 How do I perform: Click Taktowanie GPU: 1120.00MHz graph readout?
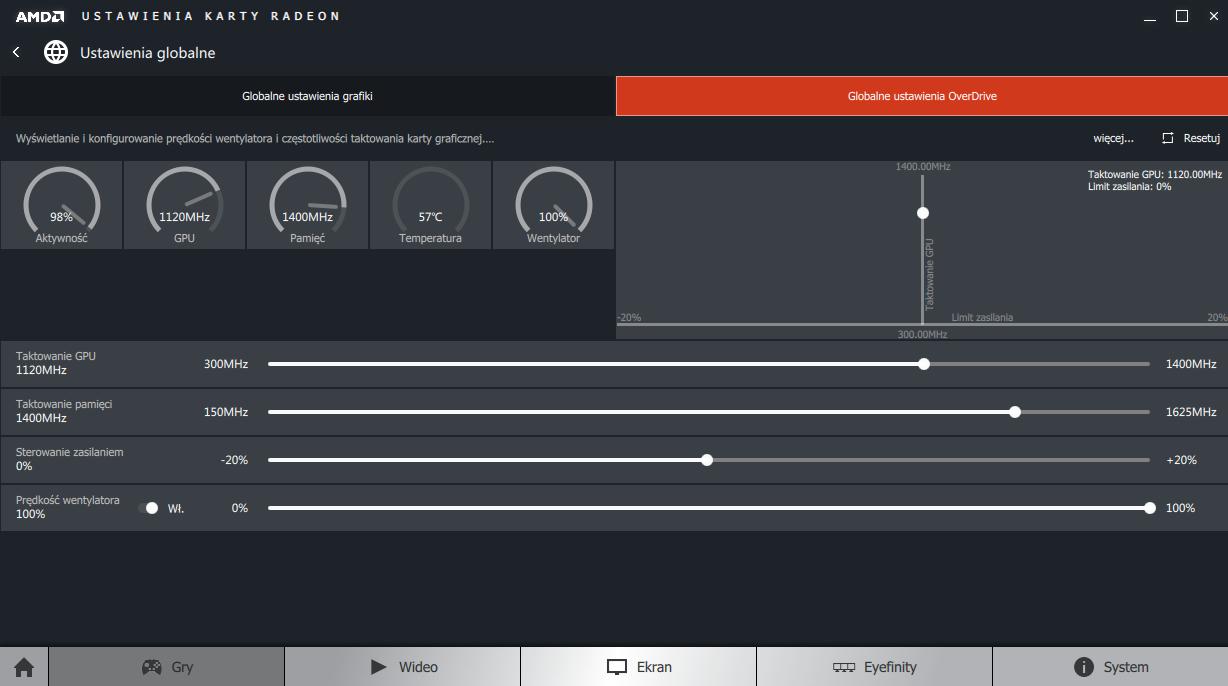[1155, 174]
